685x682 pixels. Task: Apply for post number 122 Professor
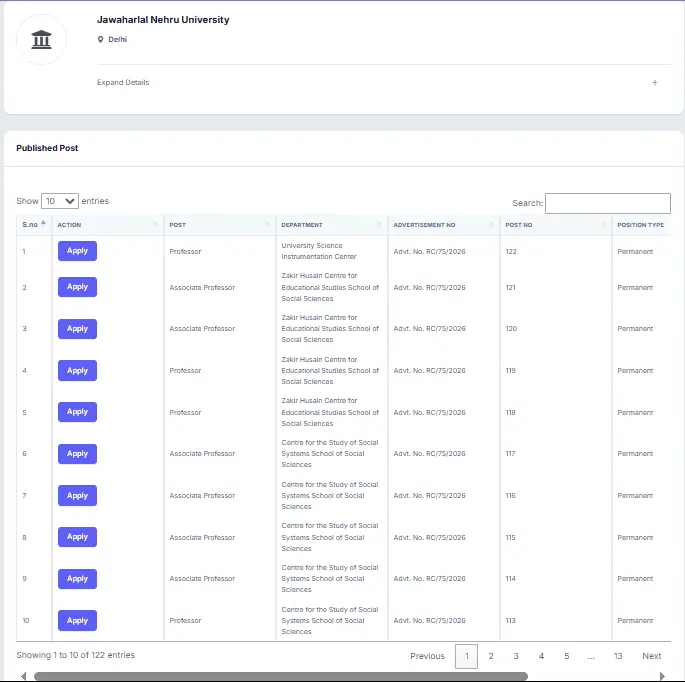coord(77,251)
